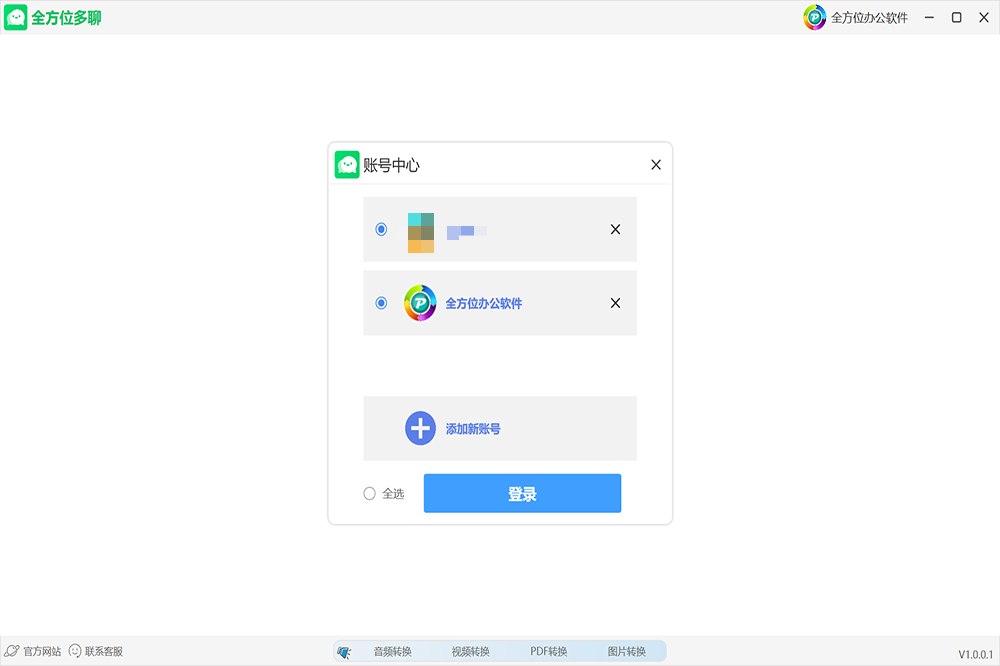Click the blue plus add-account icon
This screenshot has height=666, width=1000.
[x=420, y=428]
